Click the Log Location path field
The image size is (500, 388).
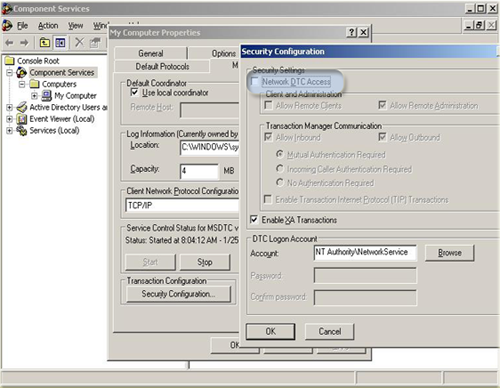click(x=209, y=147)
